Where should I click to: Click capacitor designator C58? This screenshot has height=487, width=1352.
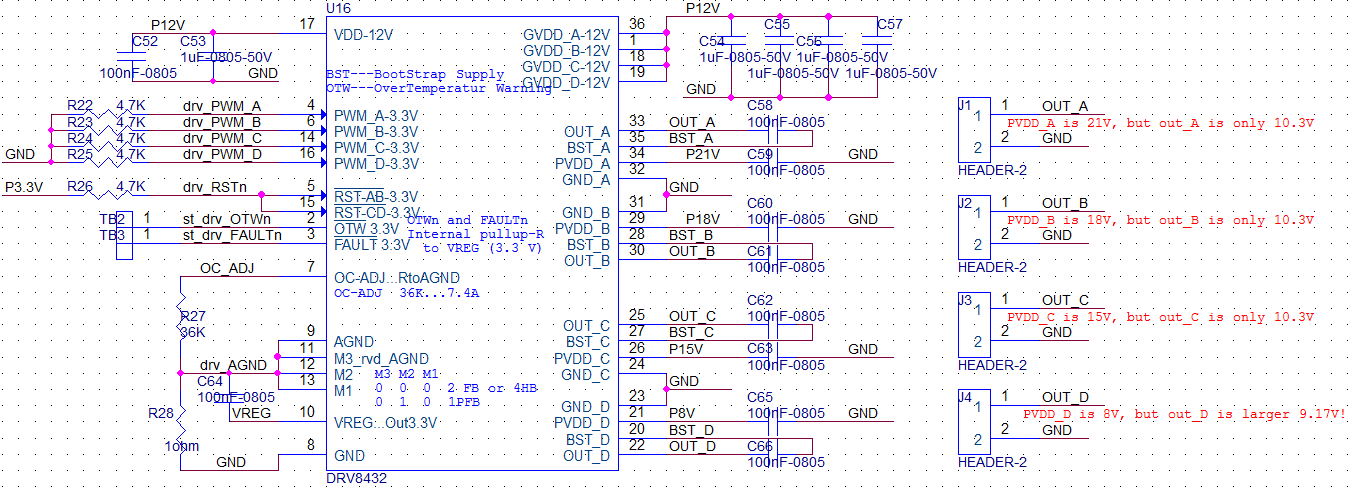(x=760, y=106)
